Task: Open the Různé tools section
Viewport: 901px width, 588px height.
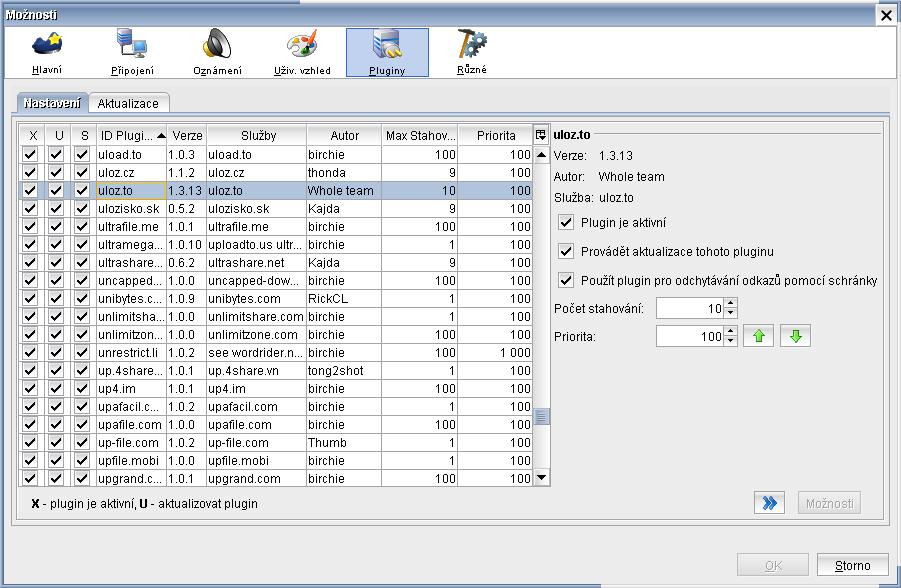Action: [472, 53]
